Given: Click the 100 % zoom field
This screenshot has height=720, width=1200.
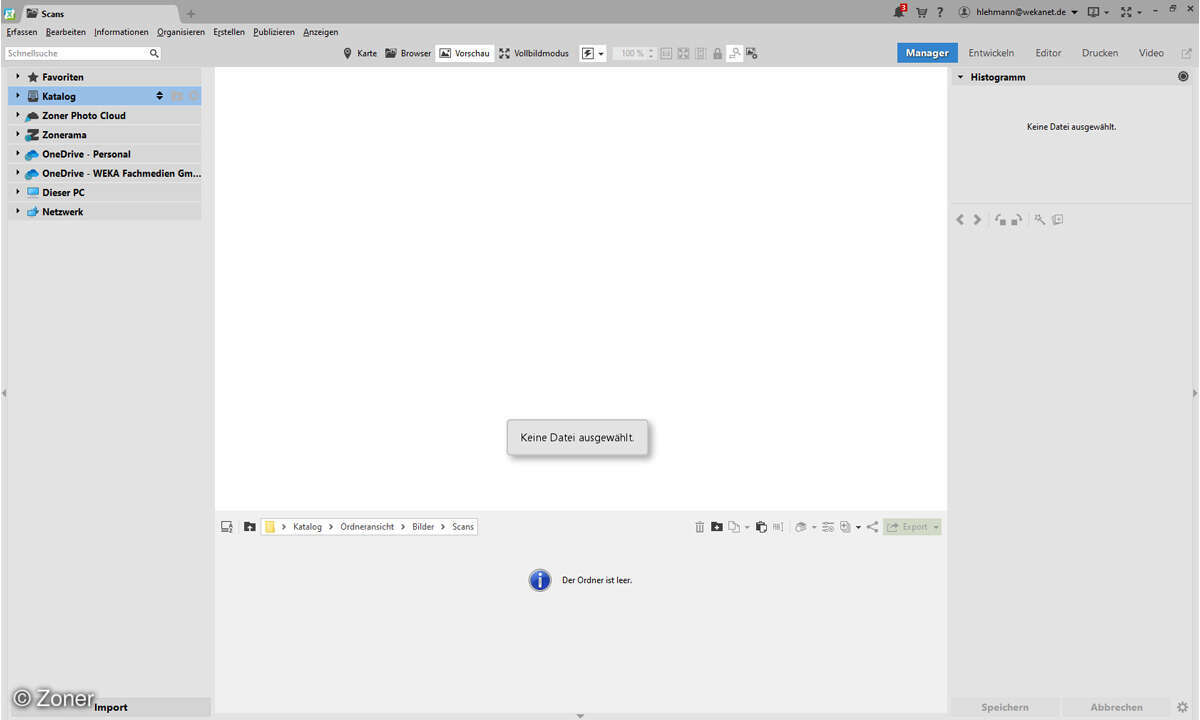Looking at the screenshot, I should pos(634,53).
